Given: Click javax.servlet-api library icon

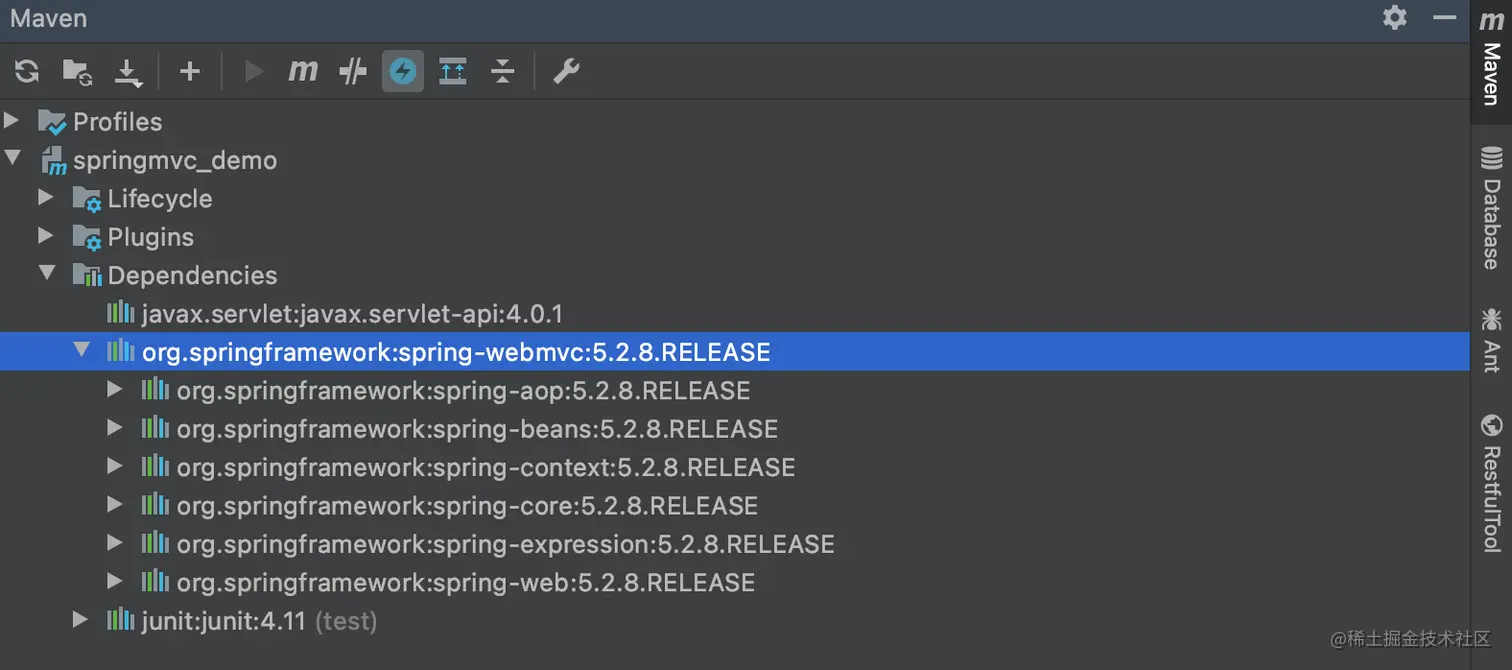Looking at the screenshot, I should tap(121, 313).
